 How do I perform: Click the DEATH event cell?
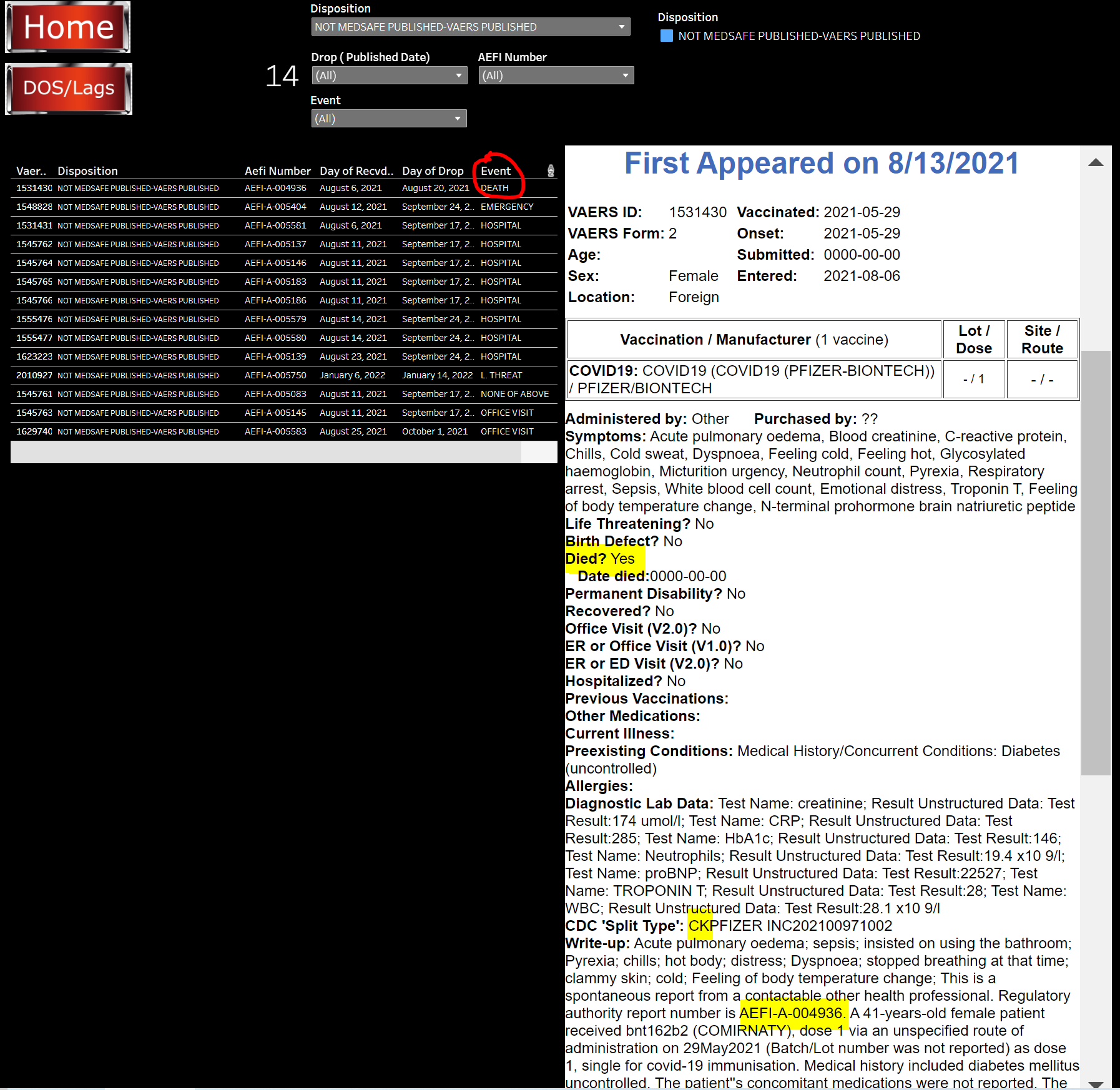point(494,188)
